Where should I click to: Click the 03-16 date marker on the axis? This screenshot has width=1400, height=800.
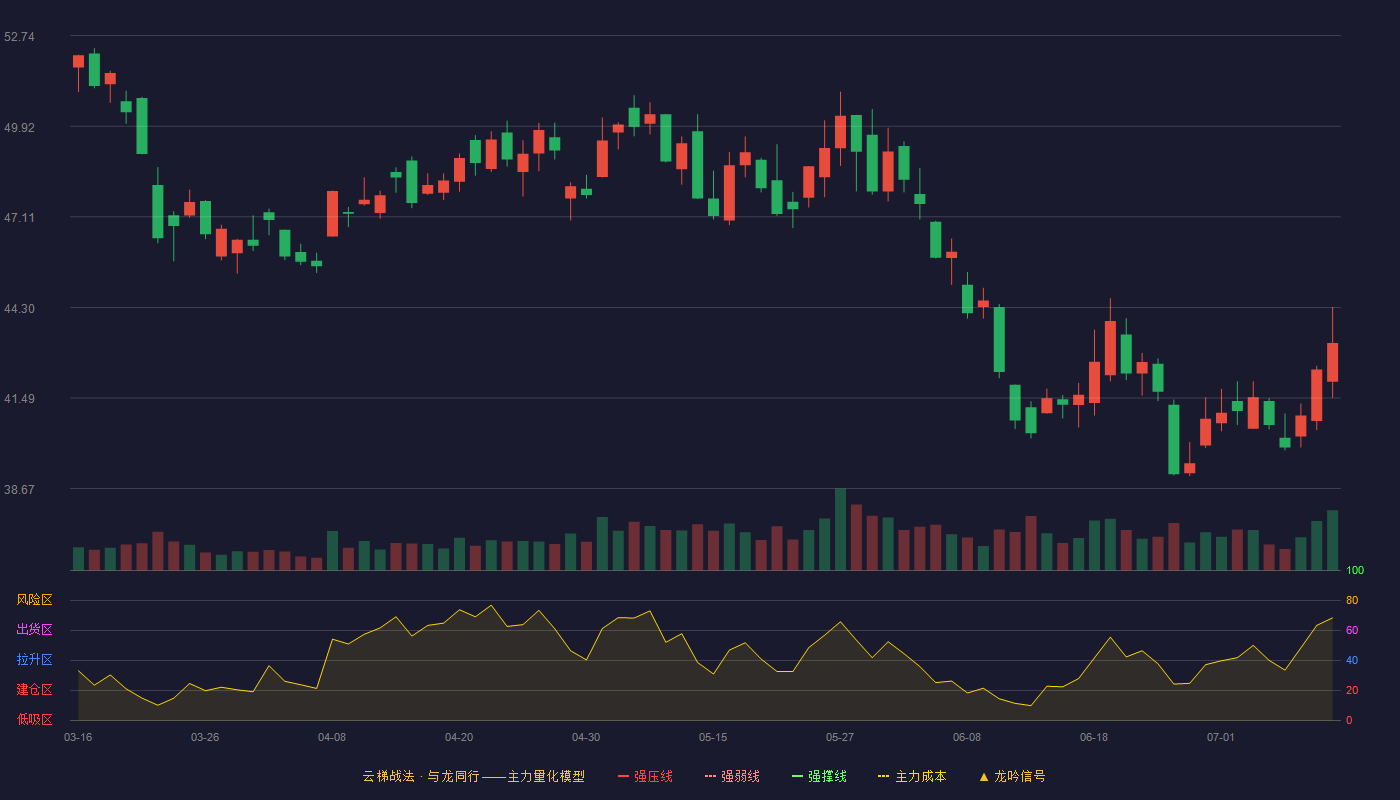tap(78, 737)
